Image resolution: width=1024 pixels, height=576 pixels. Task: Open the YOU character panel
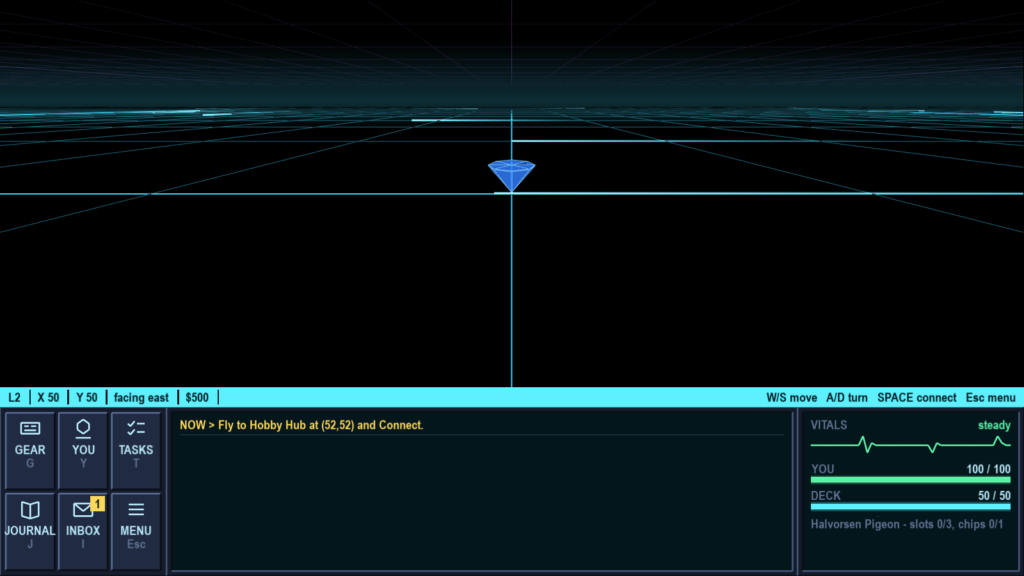[x=83, y=450]
